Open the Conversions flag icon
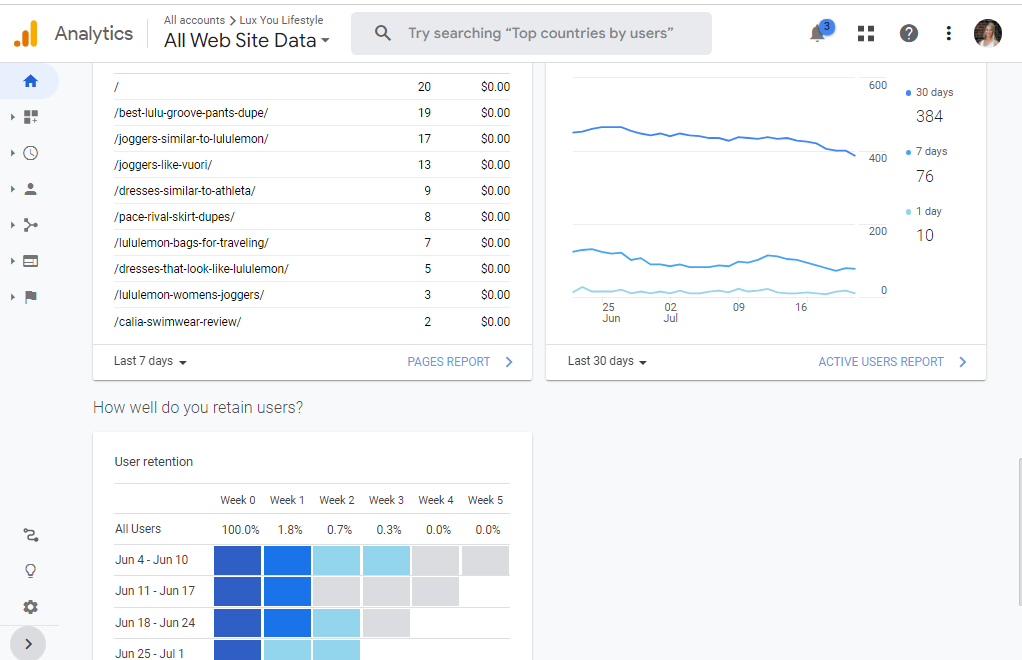 (31, 297)
